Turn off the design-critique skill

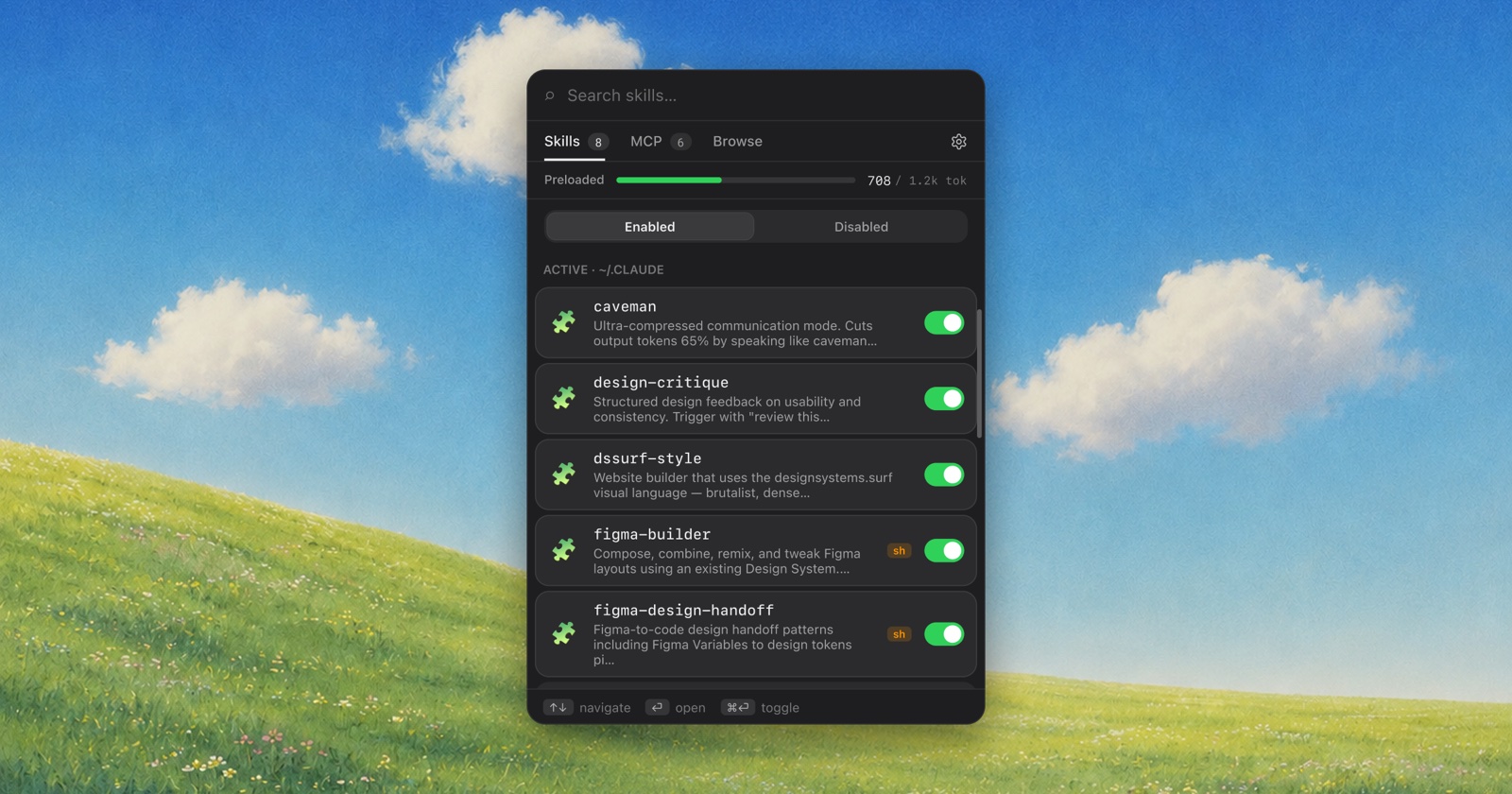[x=944, y=399]
